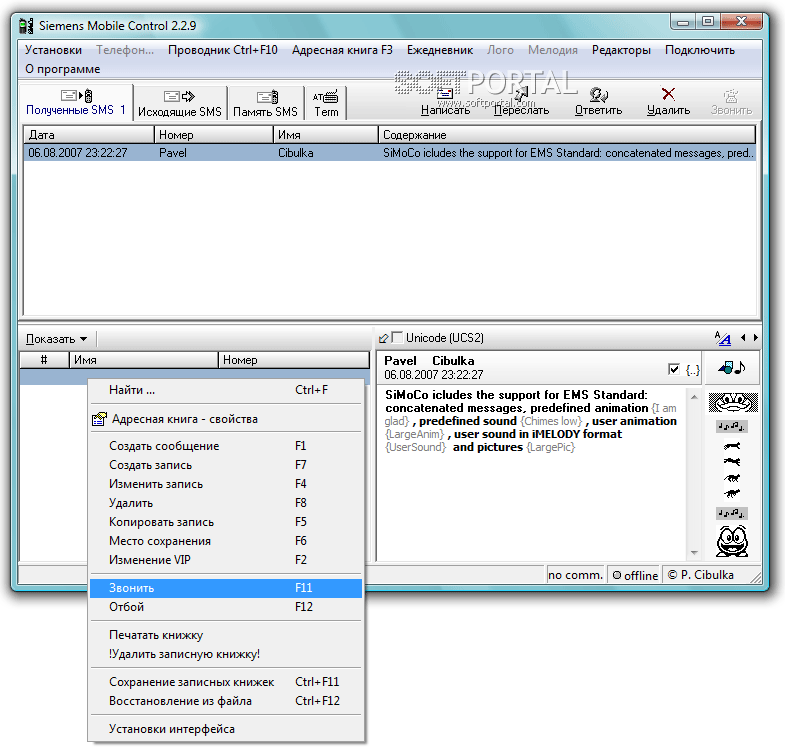Click the no comm. status field
Screen dimensions: 785x750
[x=575, y=575]
